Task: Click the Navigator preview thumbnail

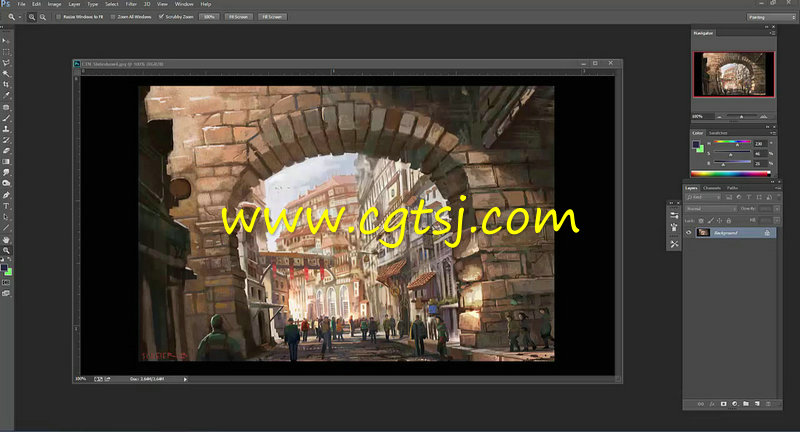Action: [734, 75]
